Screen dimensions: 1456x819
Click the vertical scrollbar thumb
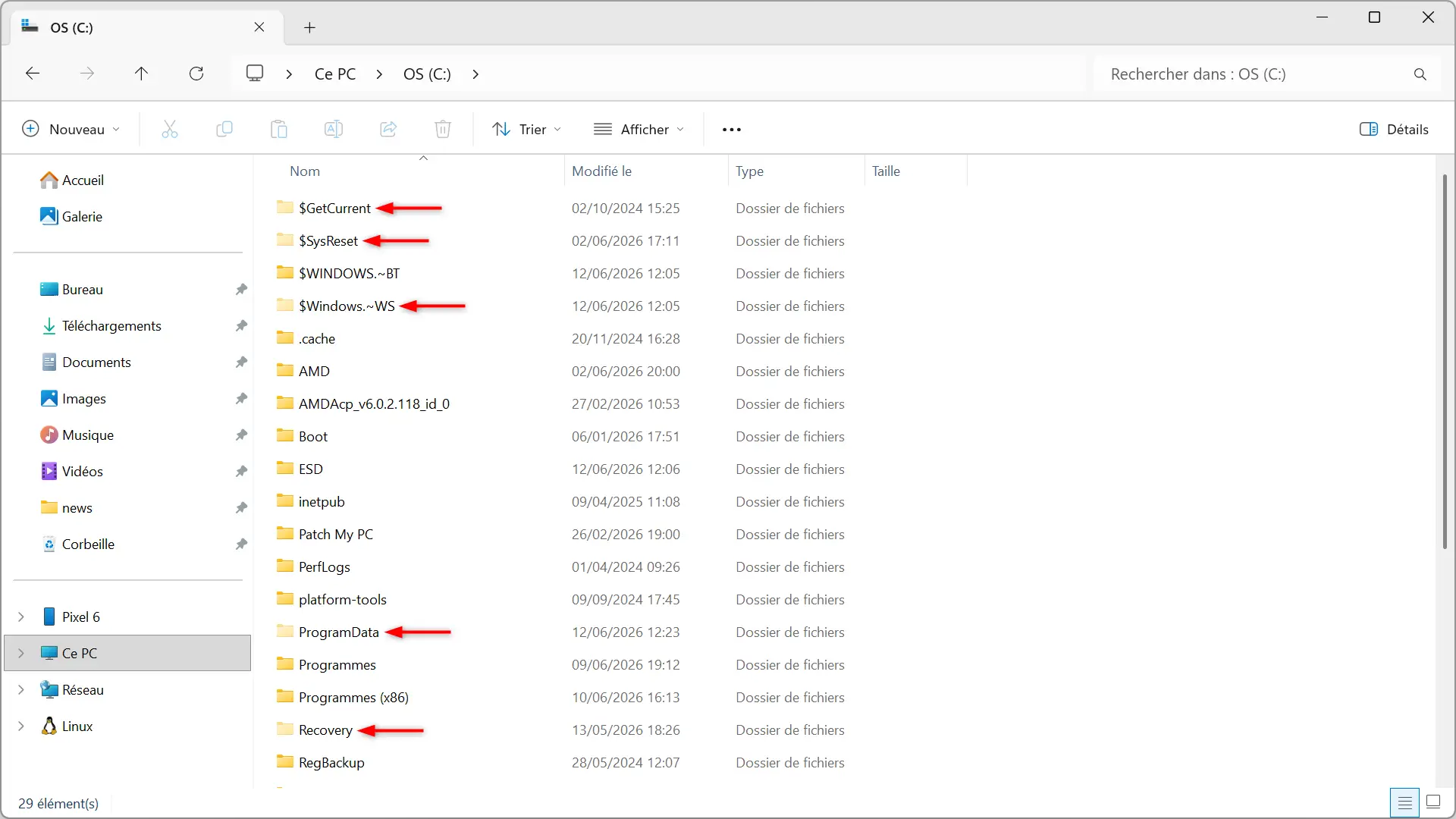tap(1445, 361)
